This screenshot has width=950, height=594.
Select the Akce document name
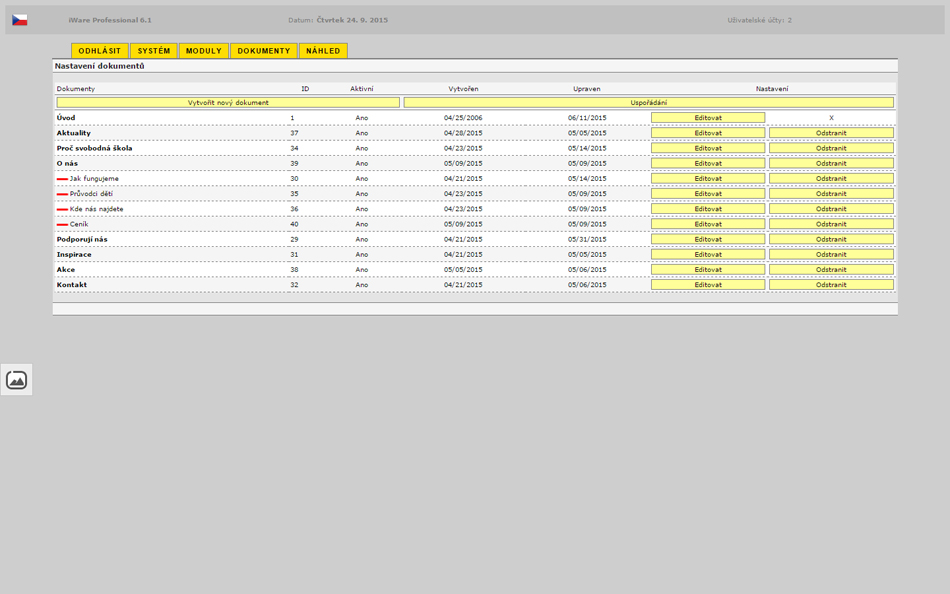(66, 269)
